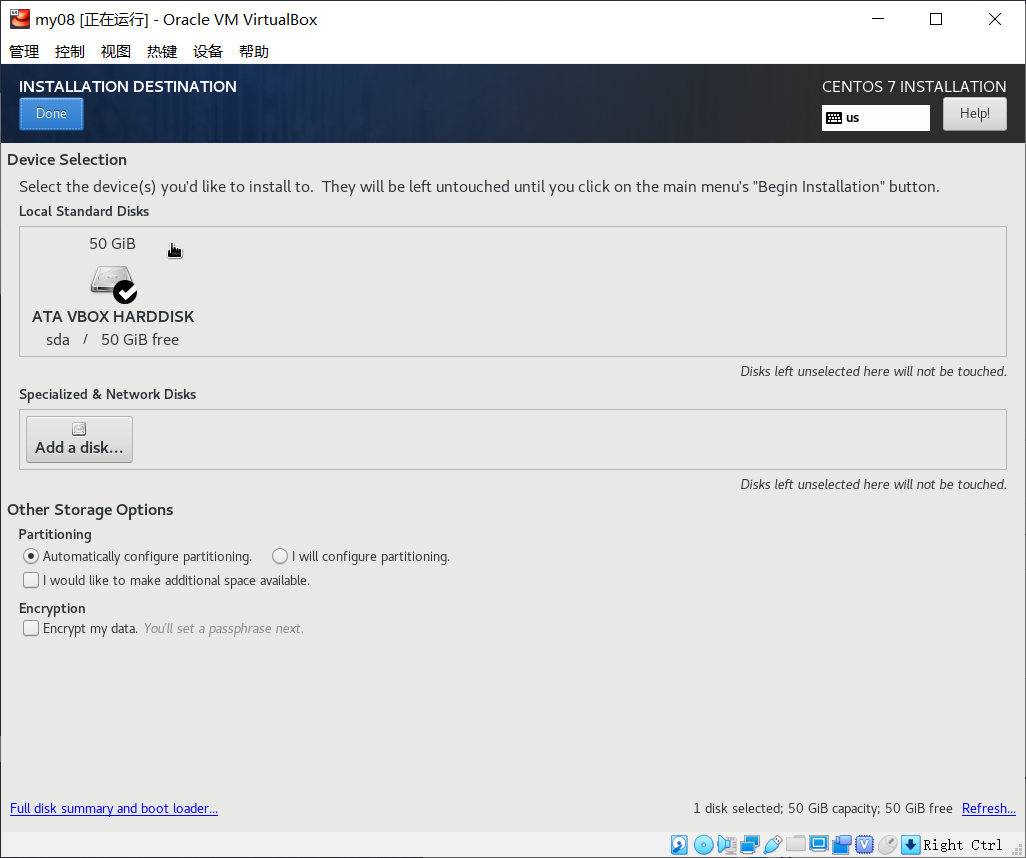This screenshot has height=858, width=1026.
Task: Select the ATA VBOX HARDDISK disk icon
Action: pos(113,283)
